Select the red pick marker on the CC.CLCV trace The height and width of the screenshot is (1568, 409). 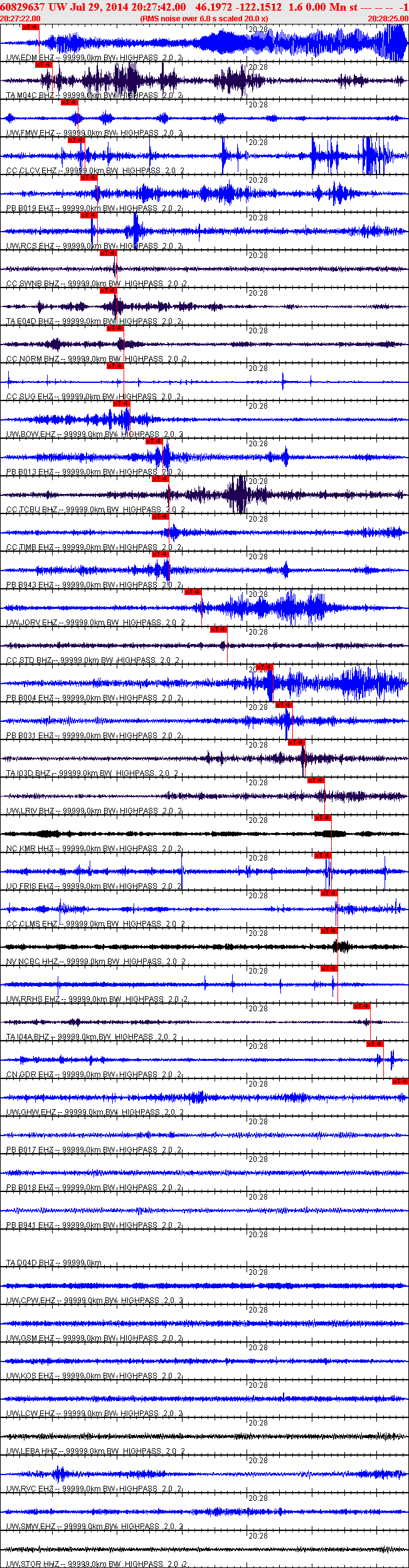(76, 140)
